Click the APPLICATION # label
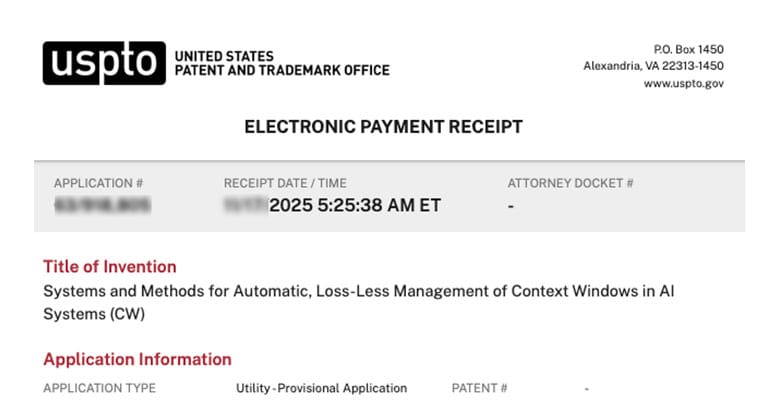Image resolution: width=780 pixels, height=400 pixels. [x=99, y=183]
